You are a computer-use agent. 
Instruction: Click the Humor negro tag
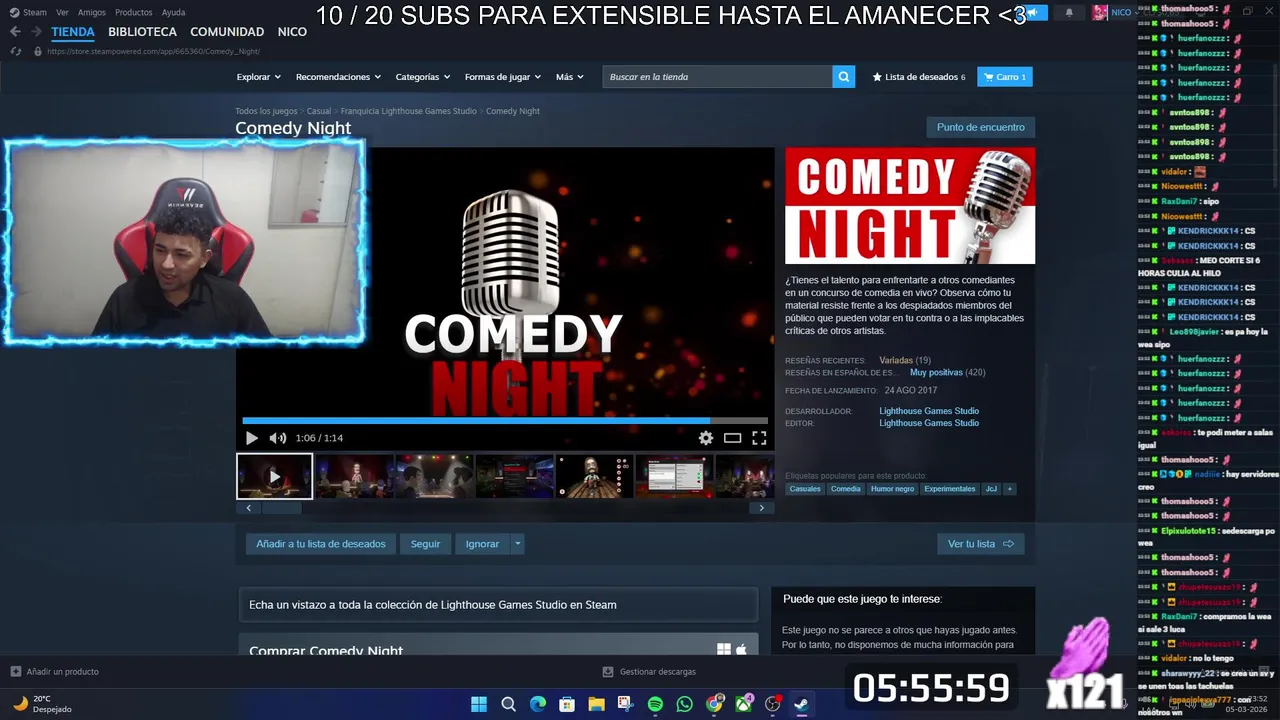[892, 489]
